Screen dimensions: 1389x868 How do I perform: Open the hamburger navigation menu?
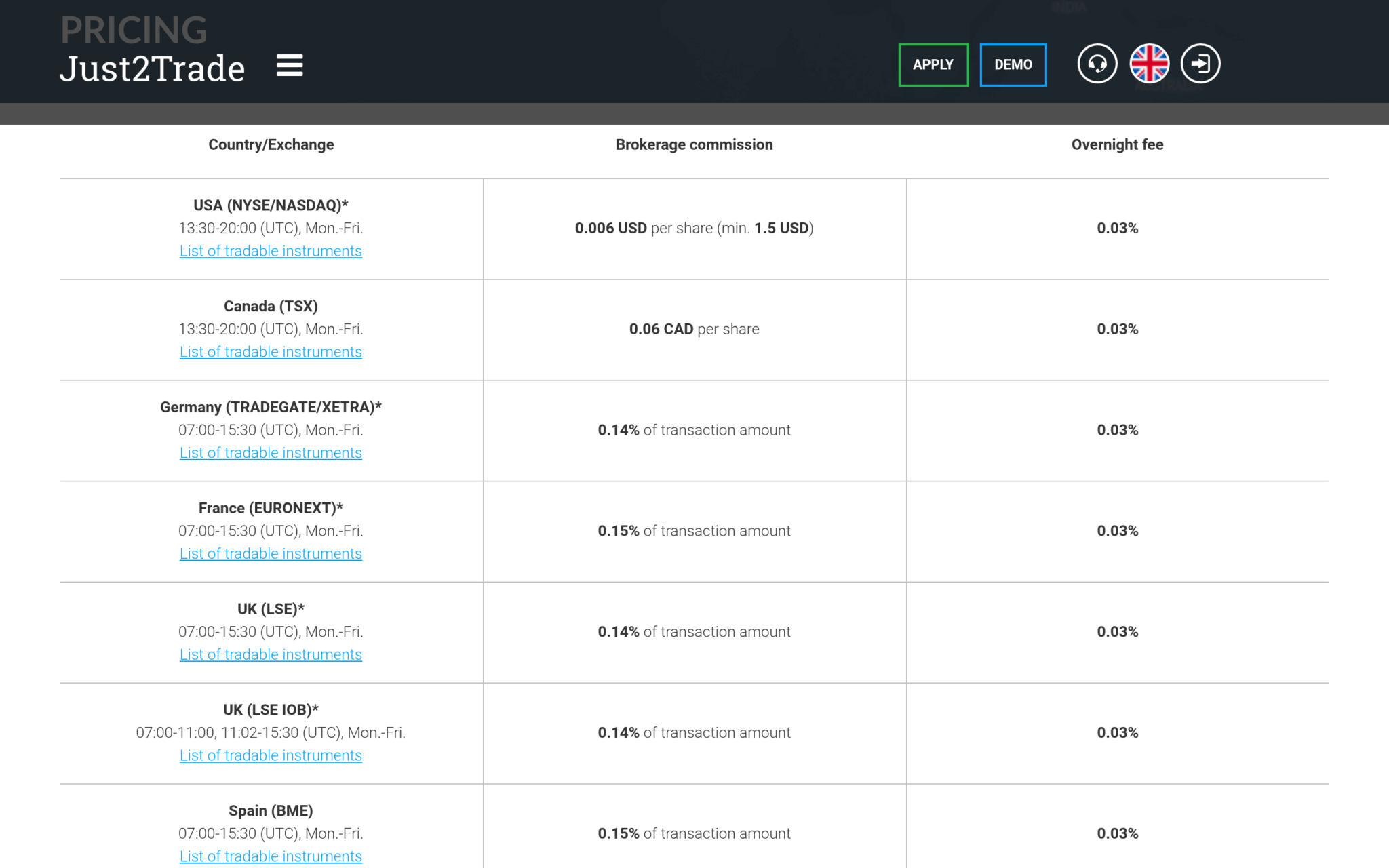290,66
